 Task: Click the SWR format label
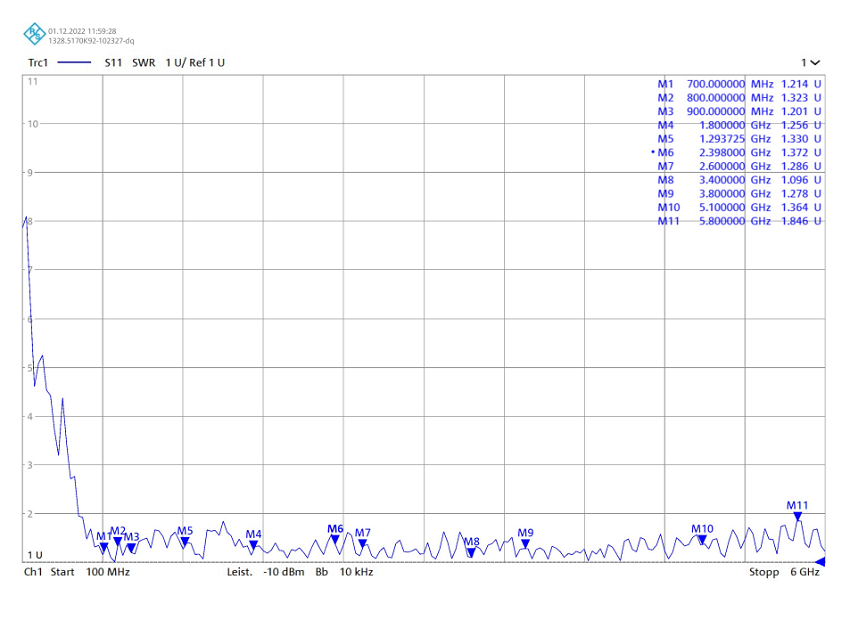pyautogui.click(x=144, y=63)
